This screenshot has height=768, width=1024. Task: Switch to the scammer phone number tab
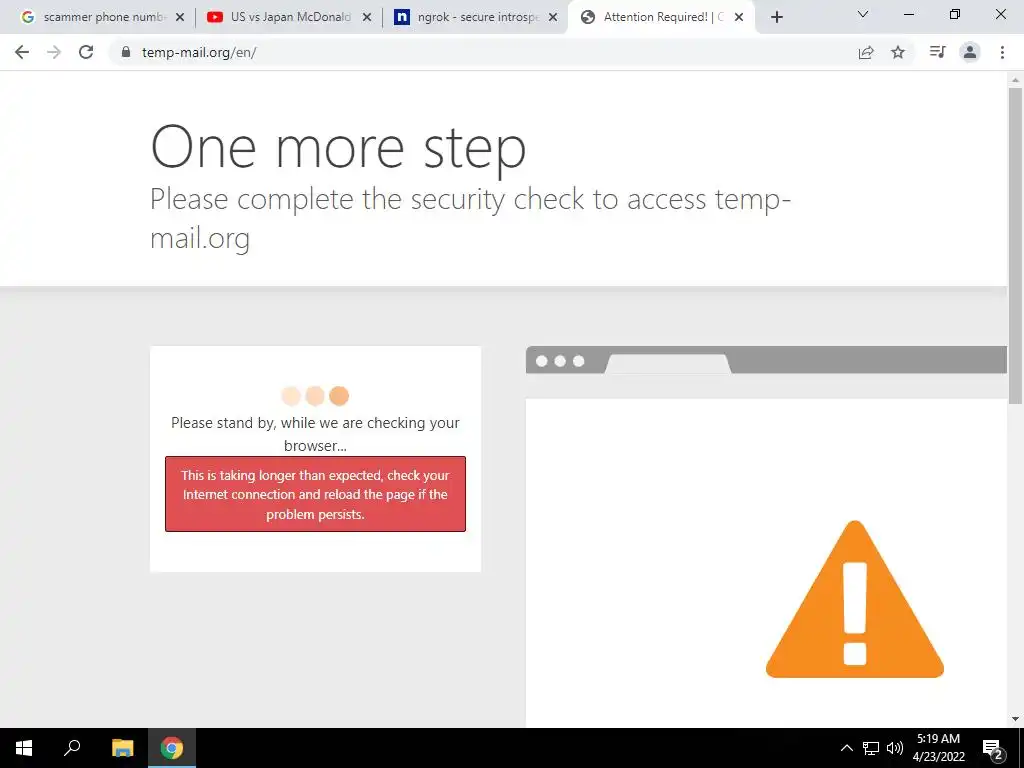[x=103, y=17]
